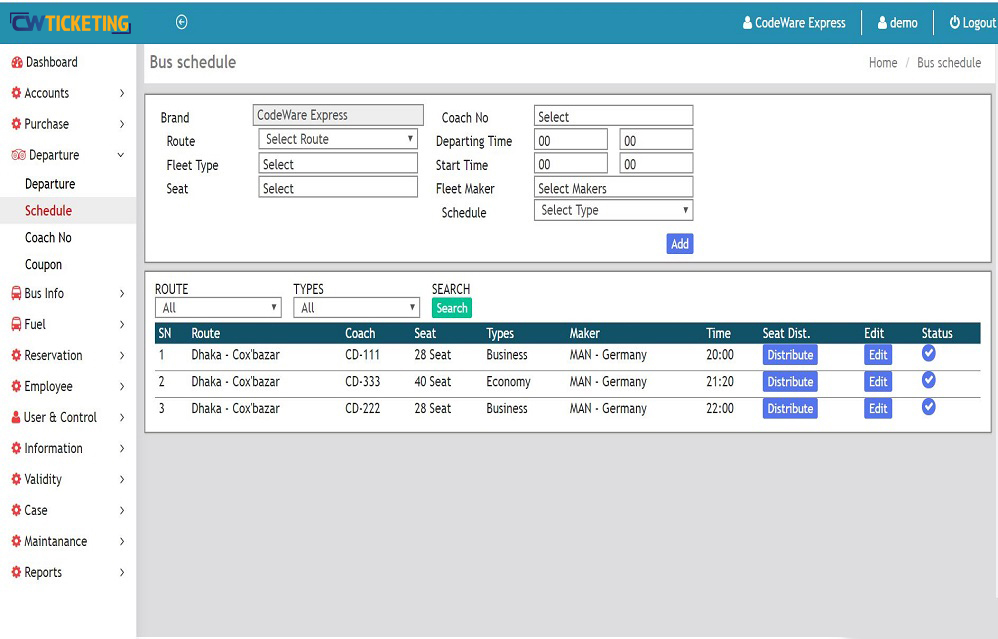Toggle status for the CD-333 schedule
The height and width of the screenshot is (639, 998).
[928, 380]
